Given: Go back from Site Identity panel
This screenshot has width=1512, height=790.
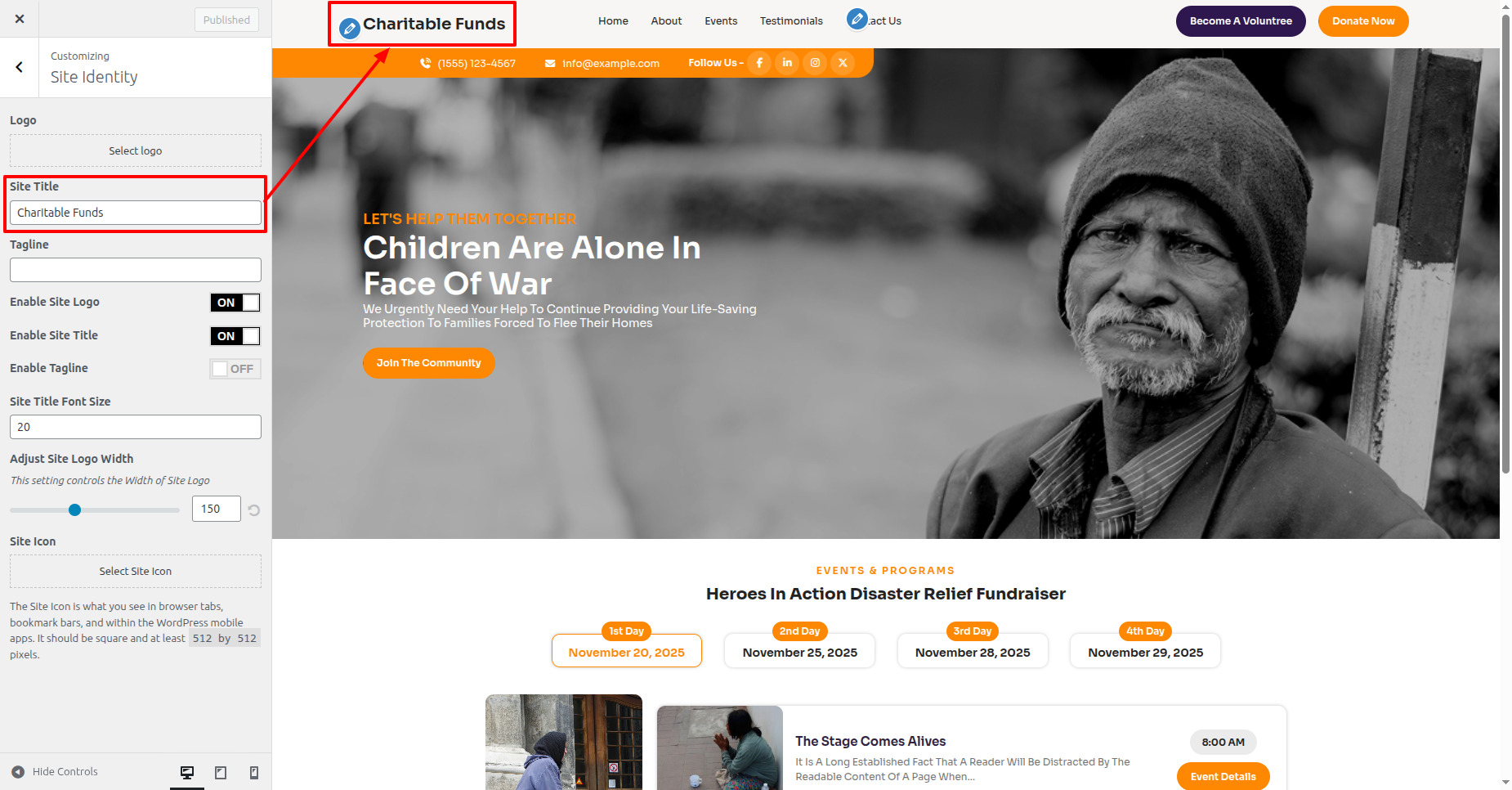Looking at the screenshot, I should pyautogui.click(x=20, y=67).
